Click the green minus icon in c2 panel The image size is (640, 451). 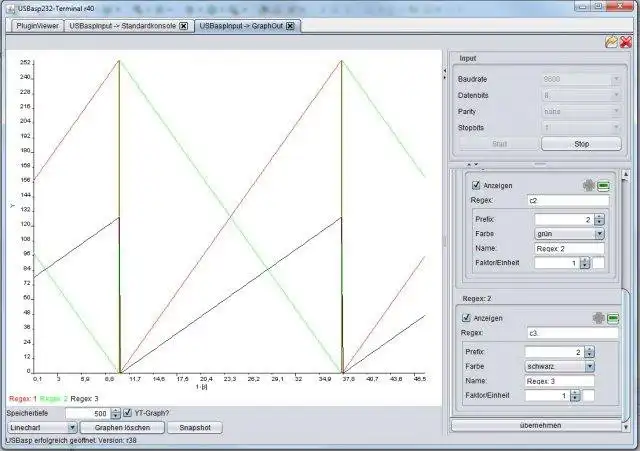(603, 186)
